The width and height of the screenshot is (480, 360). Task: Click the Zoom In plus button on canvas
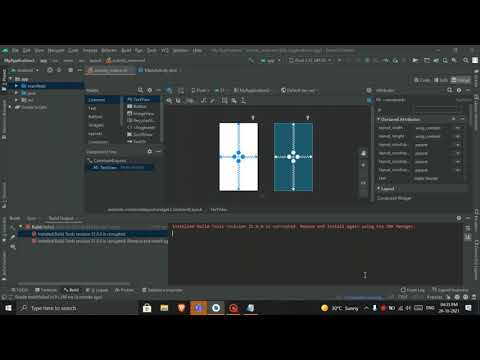click(x=364, y=165)
